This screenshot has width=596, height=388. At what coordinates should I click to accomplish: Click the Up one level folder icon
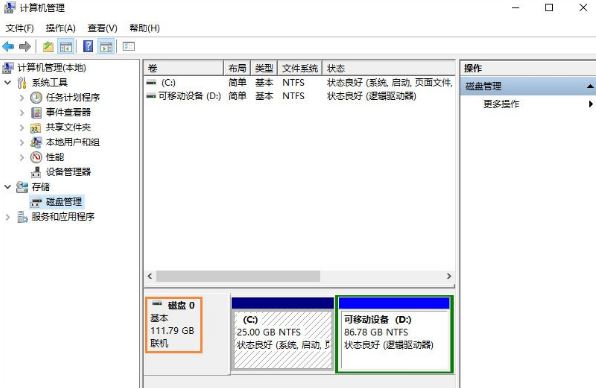coord(48,47)
